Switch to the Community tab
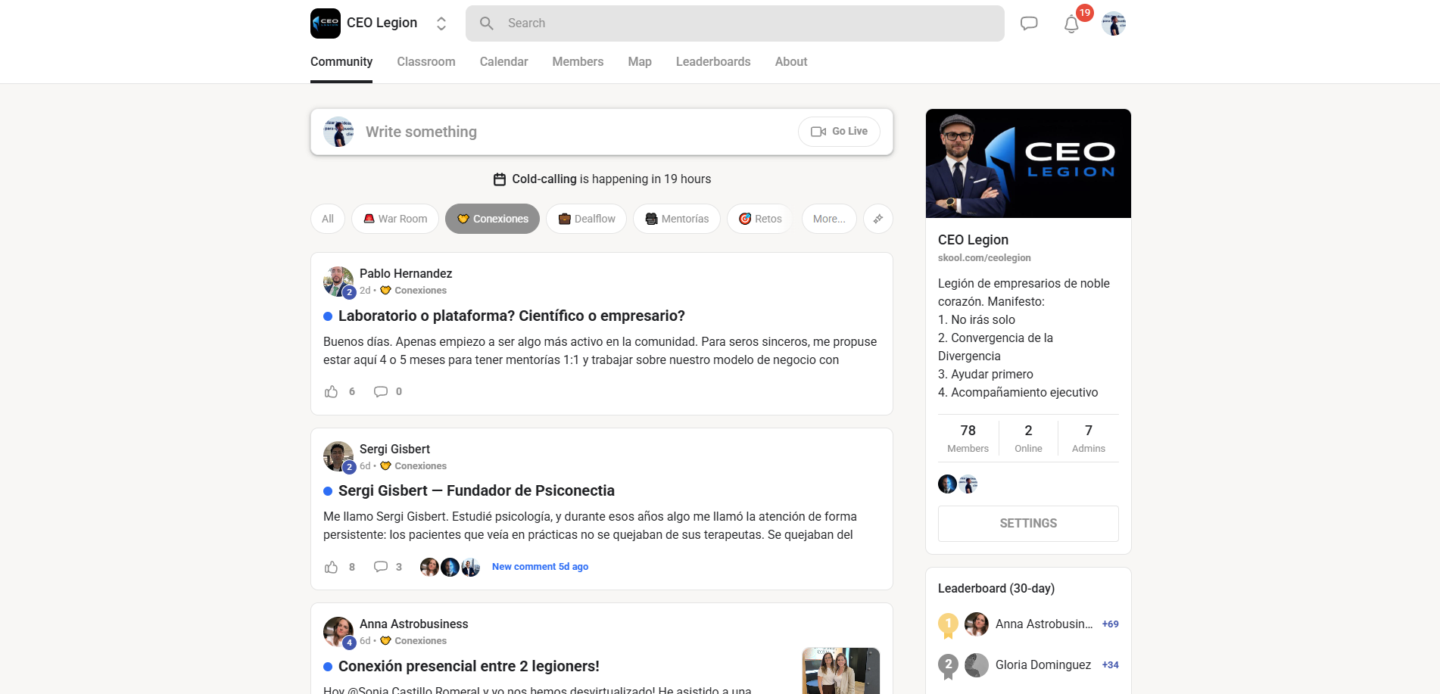 341,62
